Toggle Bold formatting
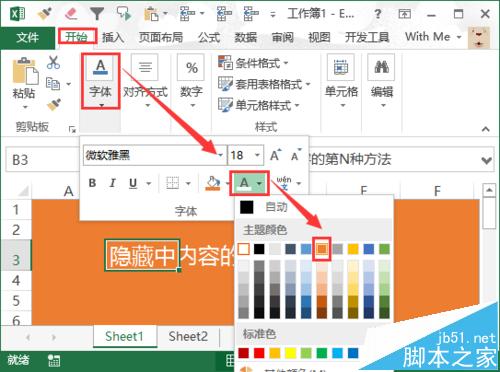The width and height of the screenshot is (500, 372). (x=92, y=183)
